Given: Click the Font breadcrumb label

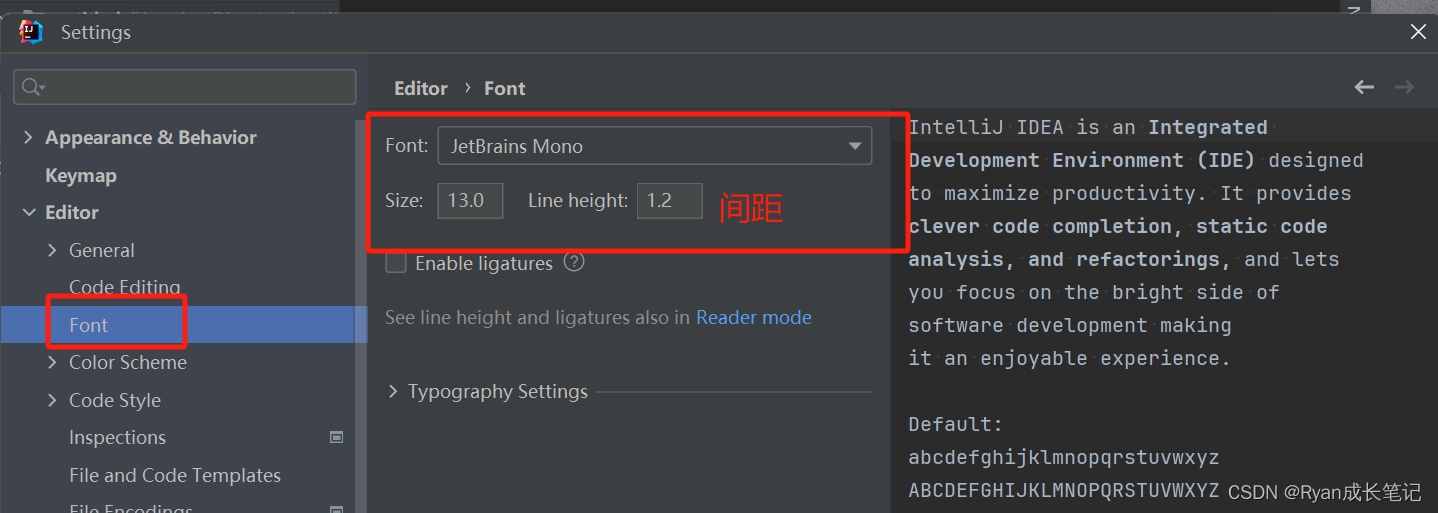Looking at the screenshot, I should pyautogui.click(x=504, y=88).
